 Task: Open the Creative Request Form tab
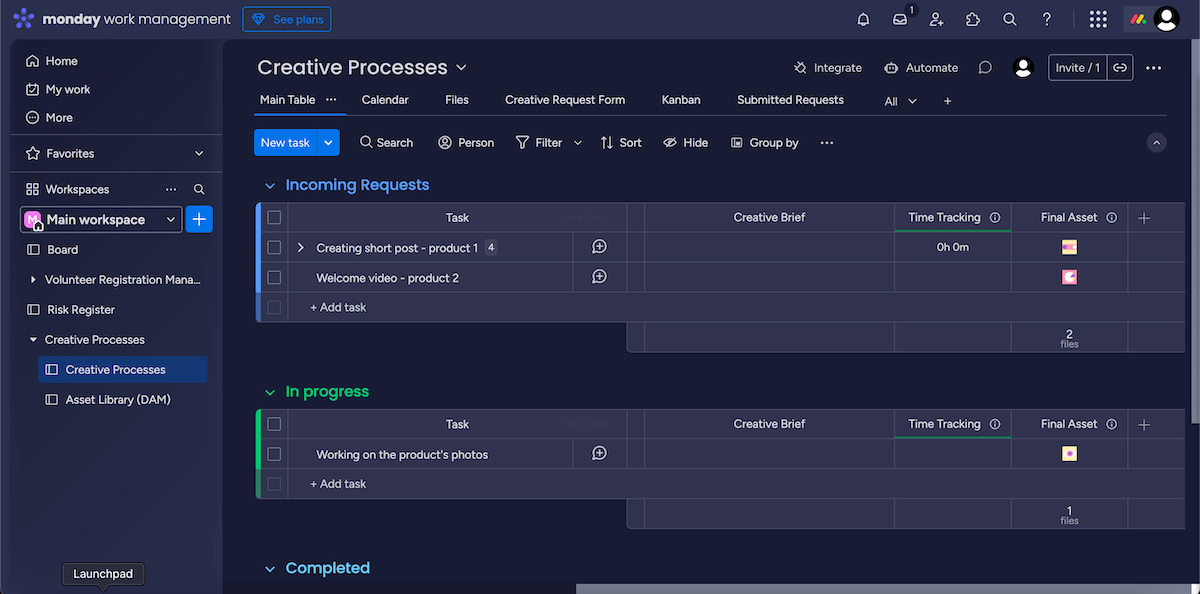(x=565, y=100)
